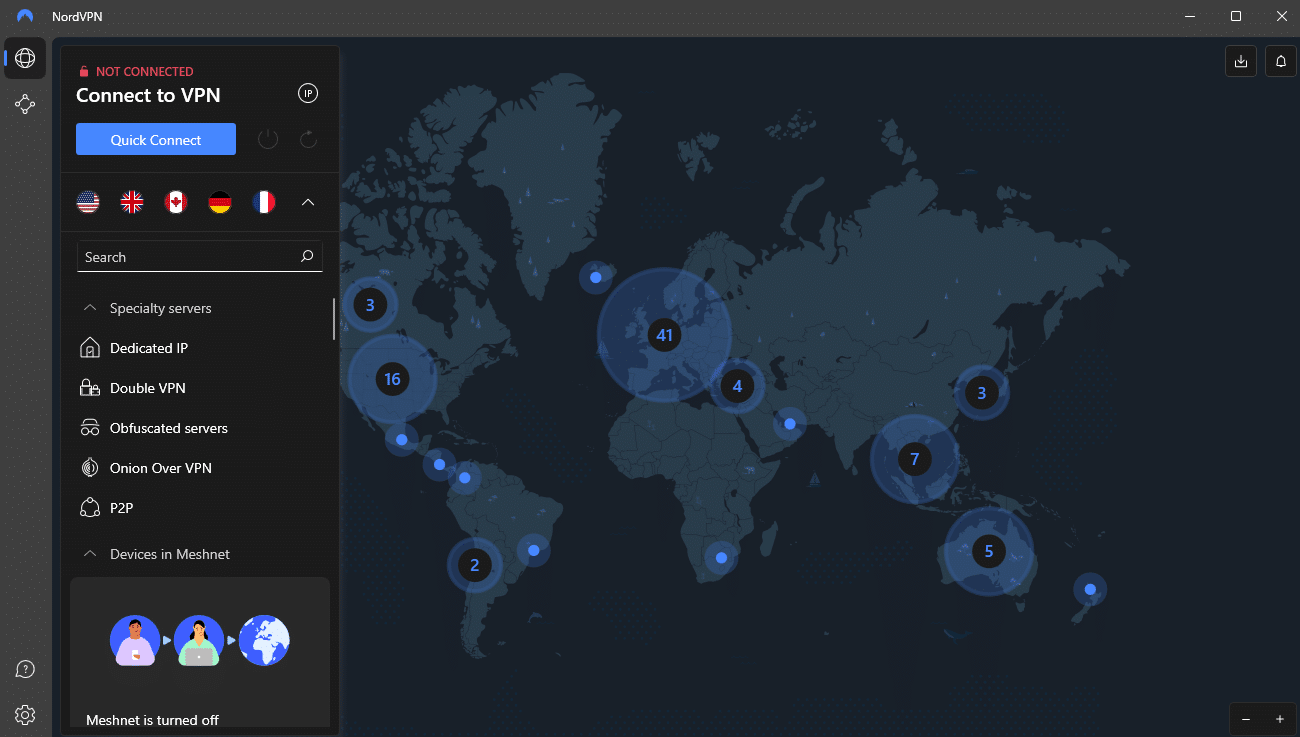Close the NordVPN window
This screenshot has width=1300, height=737.
coord(1282,16)
